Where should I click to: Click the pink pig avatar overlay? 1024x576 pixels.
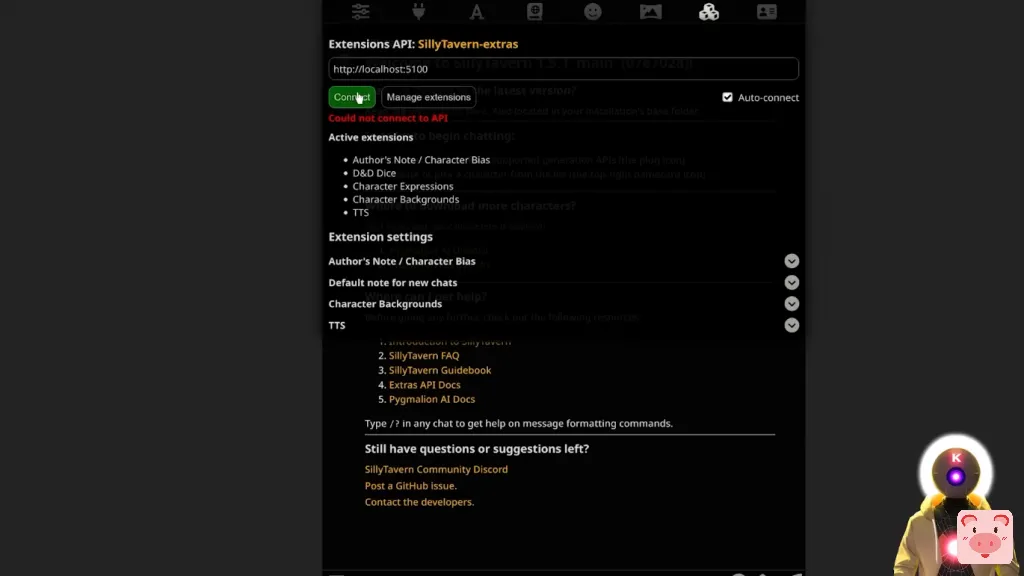tap(985, 537)
